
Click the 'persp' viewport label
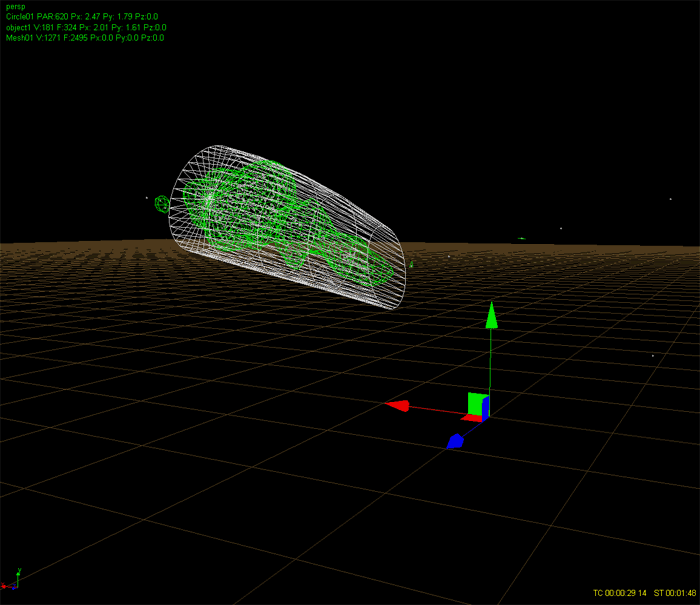16,7
